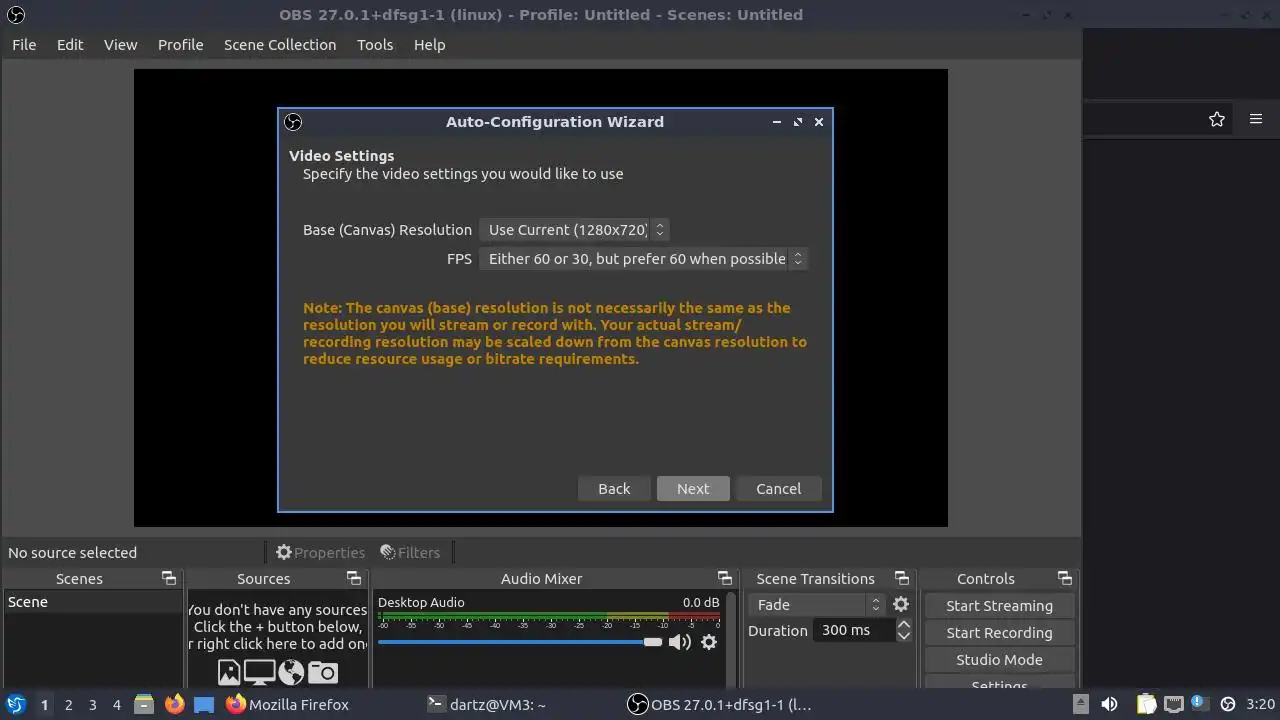Click the Duration 300 ms field
The height and width of the screenshot is (720, 1280).
click(x=855, y=631)
